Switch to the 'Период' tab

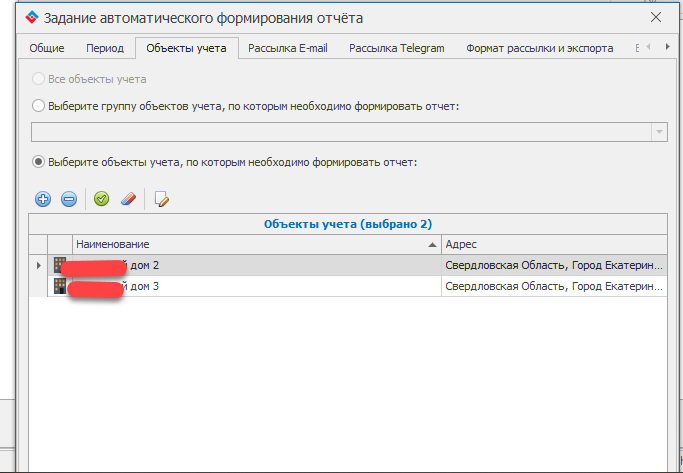[x=105, y=48]
